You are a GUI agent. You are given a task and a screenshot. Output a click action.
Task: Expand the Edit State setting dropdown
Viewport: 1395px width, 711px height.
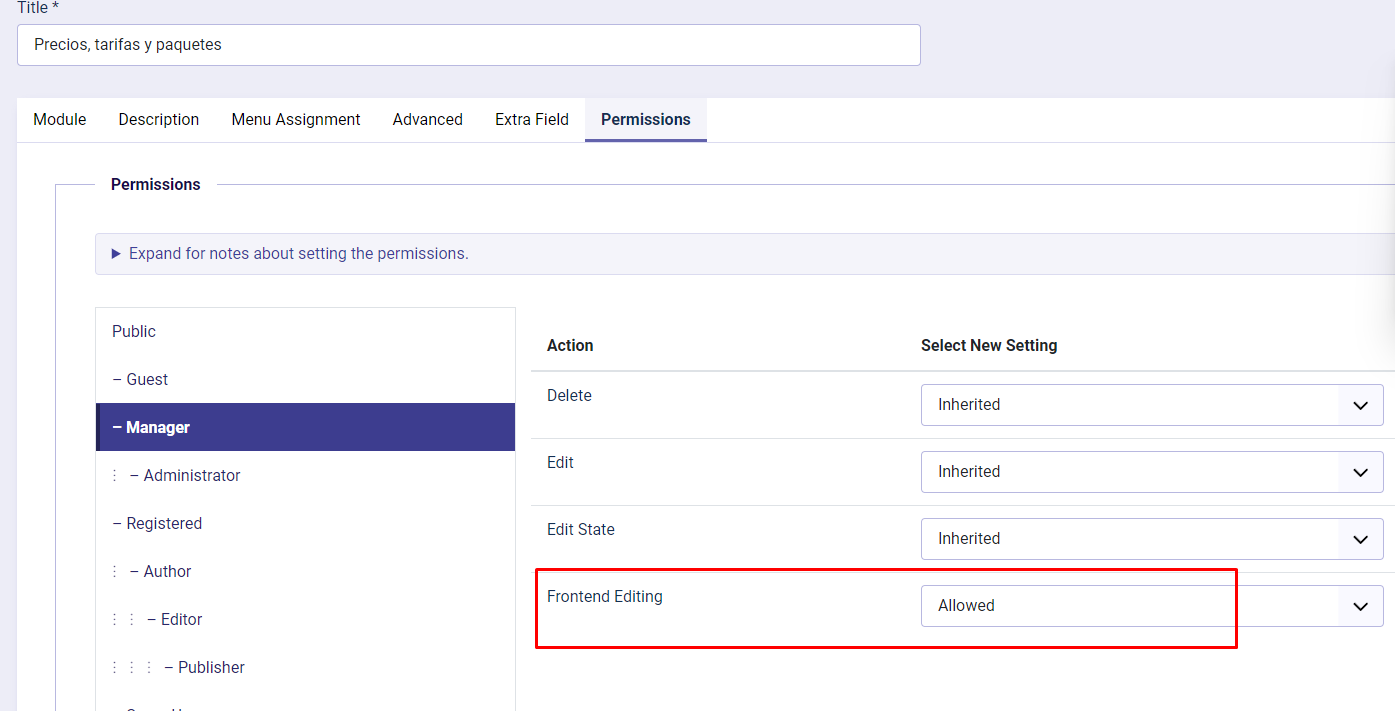tap(1152, 539)
